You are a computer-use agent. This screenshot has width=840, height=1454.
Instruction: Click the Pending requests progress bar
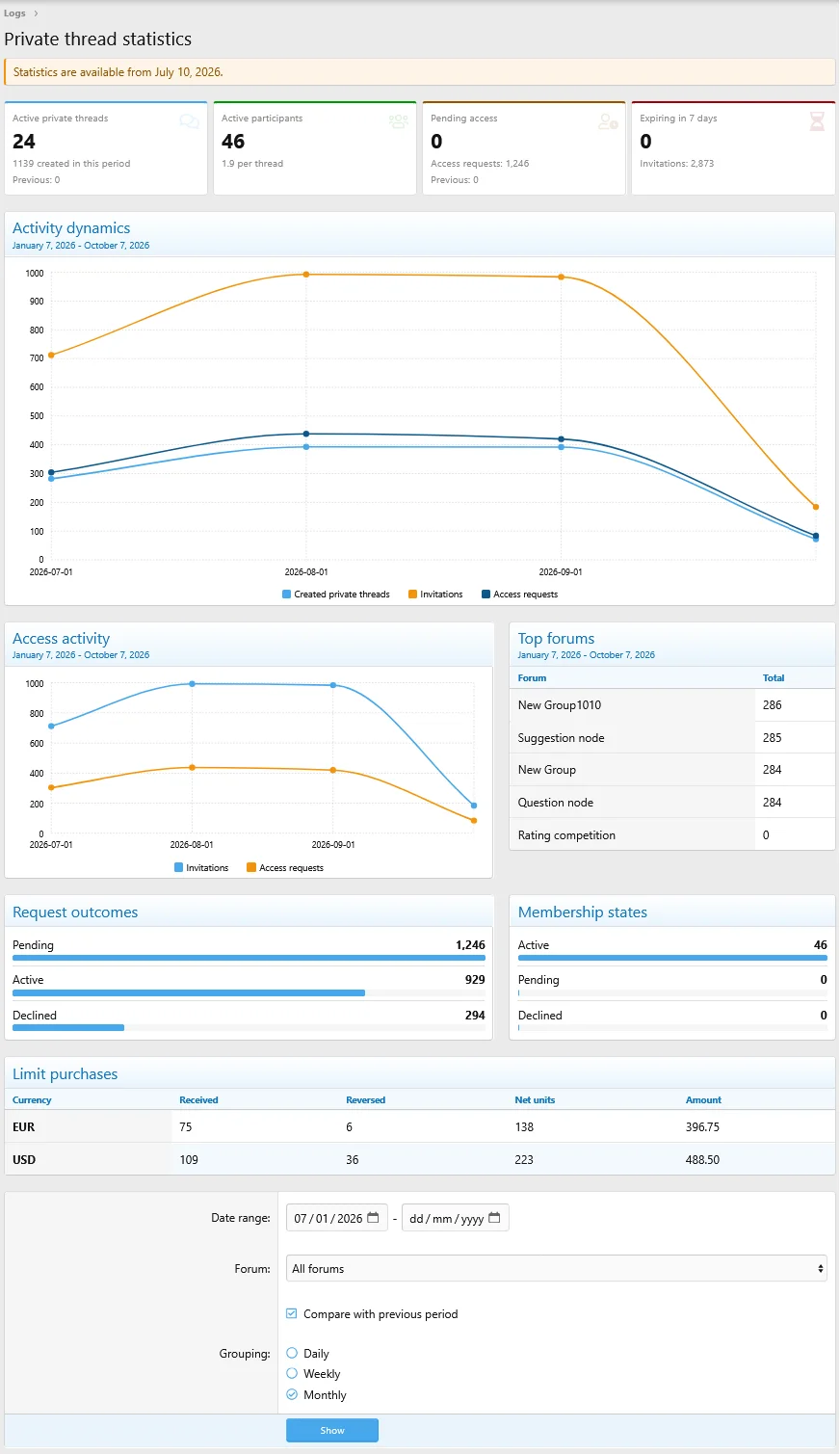click(249, 959)
